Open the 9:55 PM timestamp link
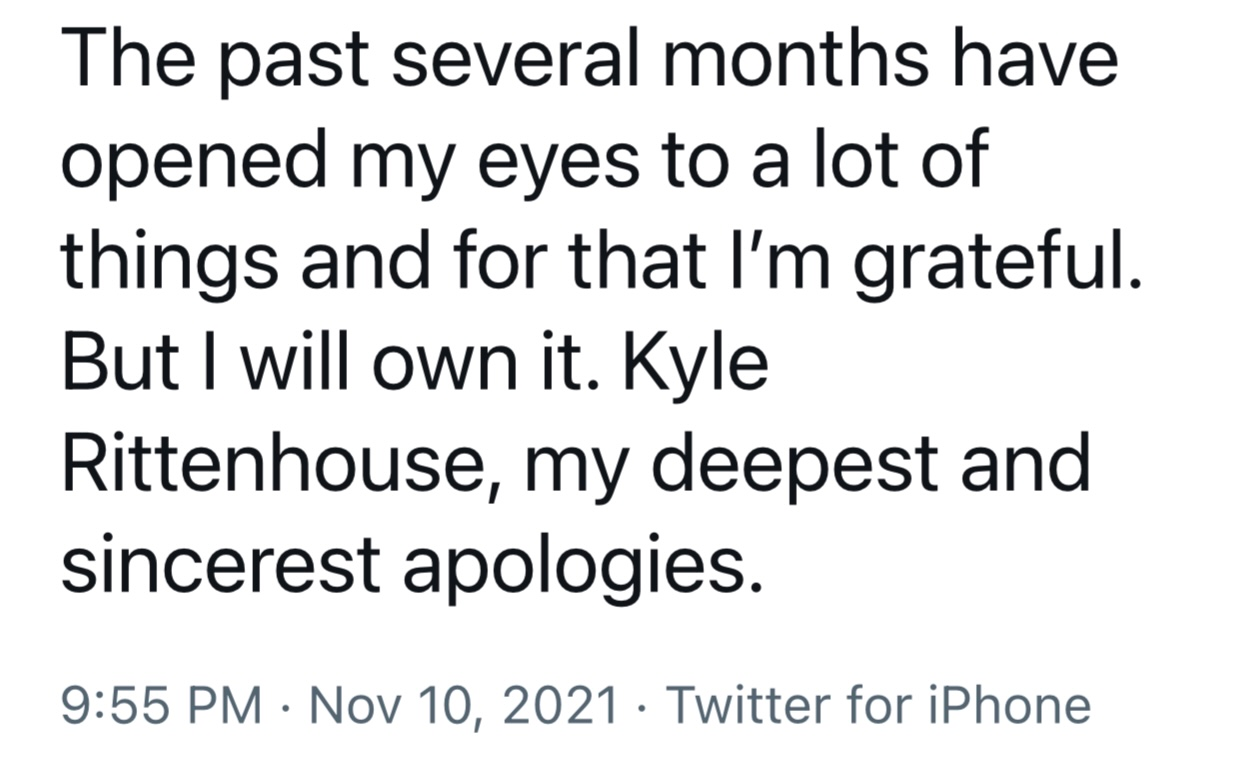1241x777 pixels. click(162, 704)
